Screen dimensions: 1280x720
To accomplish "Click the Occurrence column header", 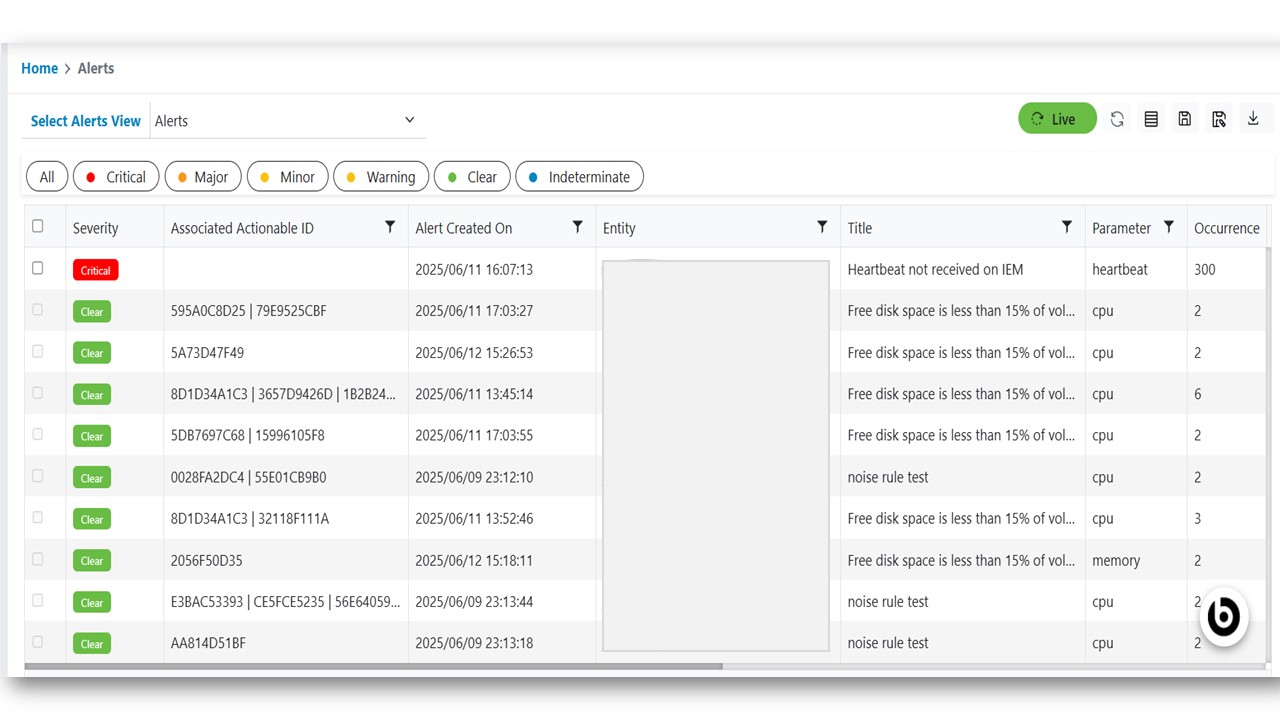I will point(1227,228).
